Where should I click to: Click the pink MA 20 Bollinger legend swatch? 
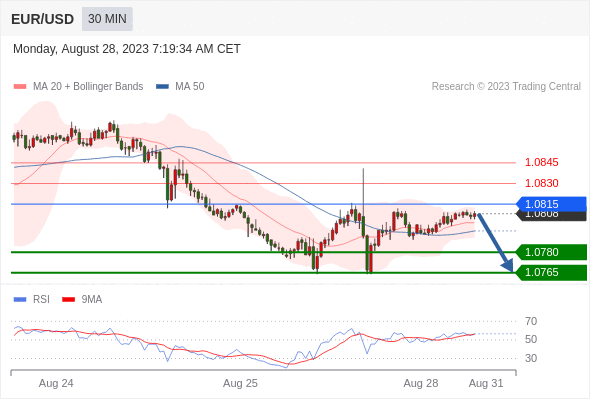click(x=20, y=87)
